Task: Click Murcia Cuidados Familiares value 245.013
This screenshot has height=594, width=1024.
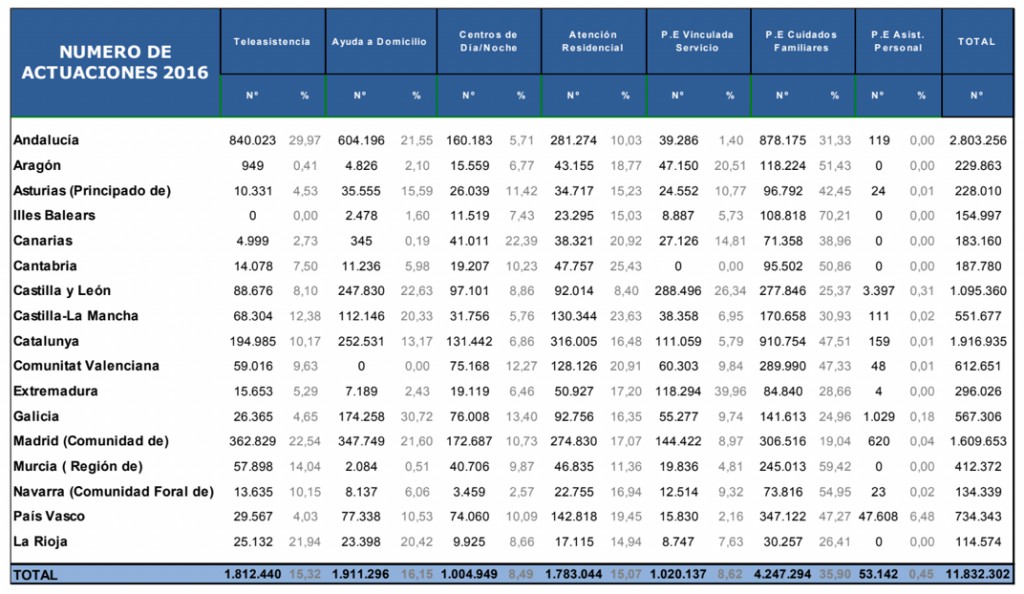Action: (783, 467)
